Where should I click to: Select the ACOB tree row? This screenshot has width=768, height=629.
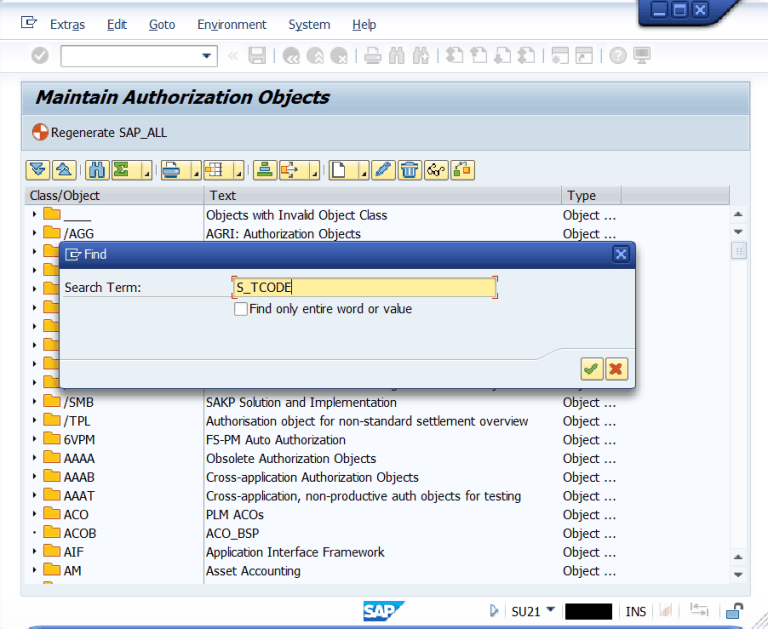[377, 532]
